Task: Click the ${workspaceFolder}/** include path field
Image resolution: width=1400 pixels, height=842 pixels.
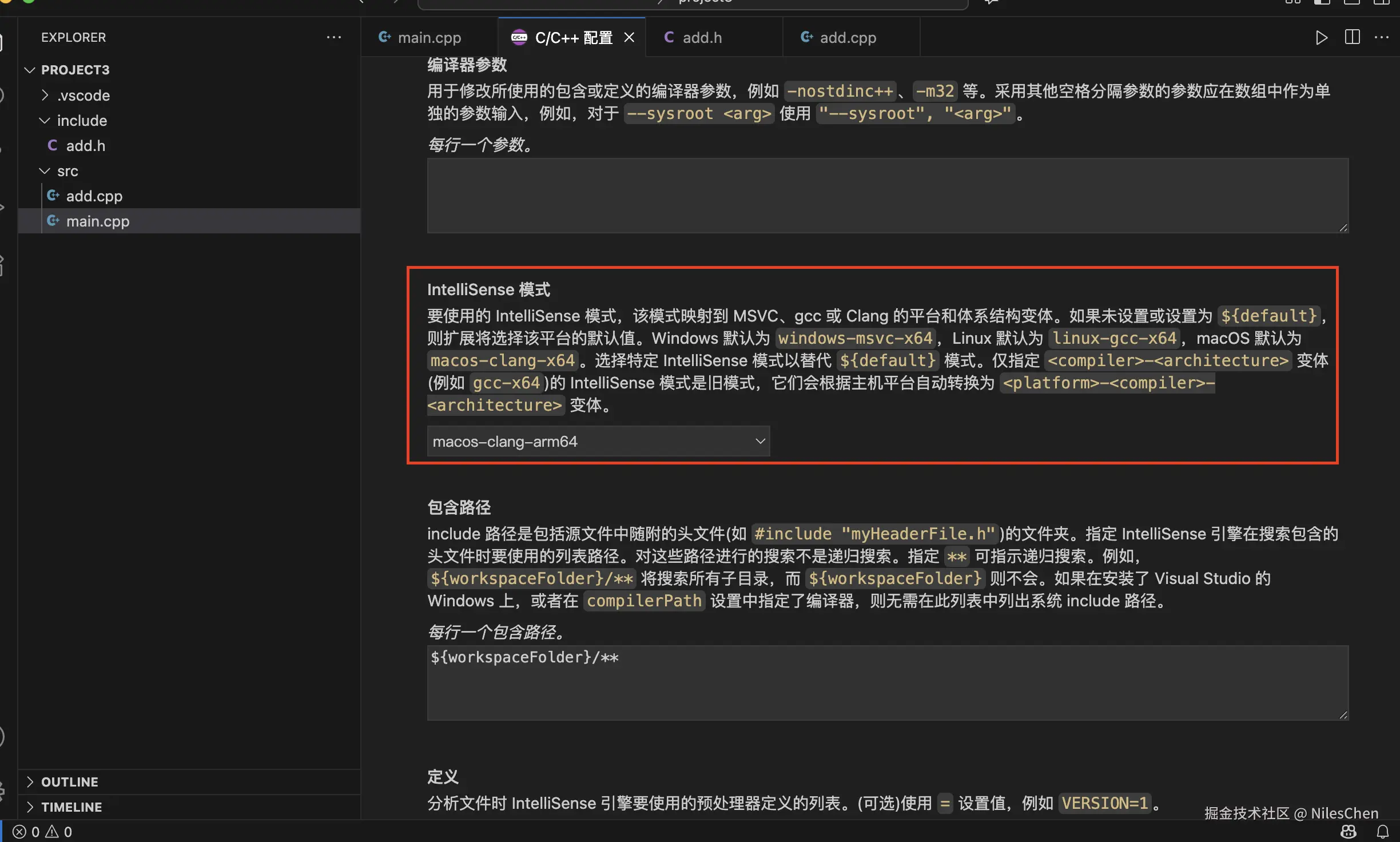Action: pos(886,681)
